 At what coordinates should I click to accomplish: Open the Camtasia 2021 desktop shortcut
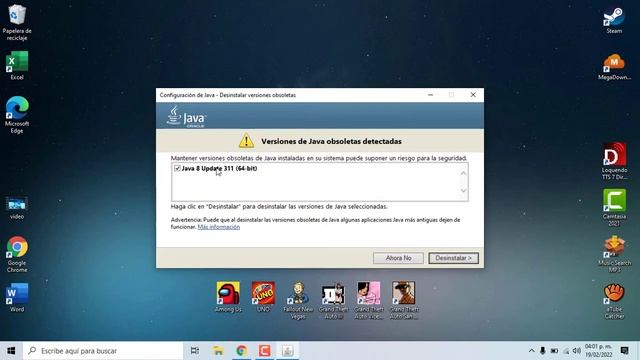click(x=614, y=207)
